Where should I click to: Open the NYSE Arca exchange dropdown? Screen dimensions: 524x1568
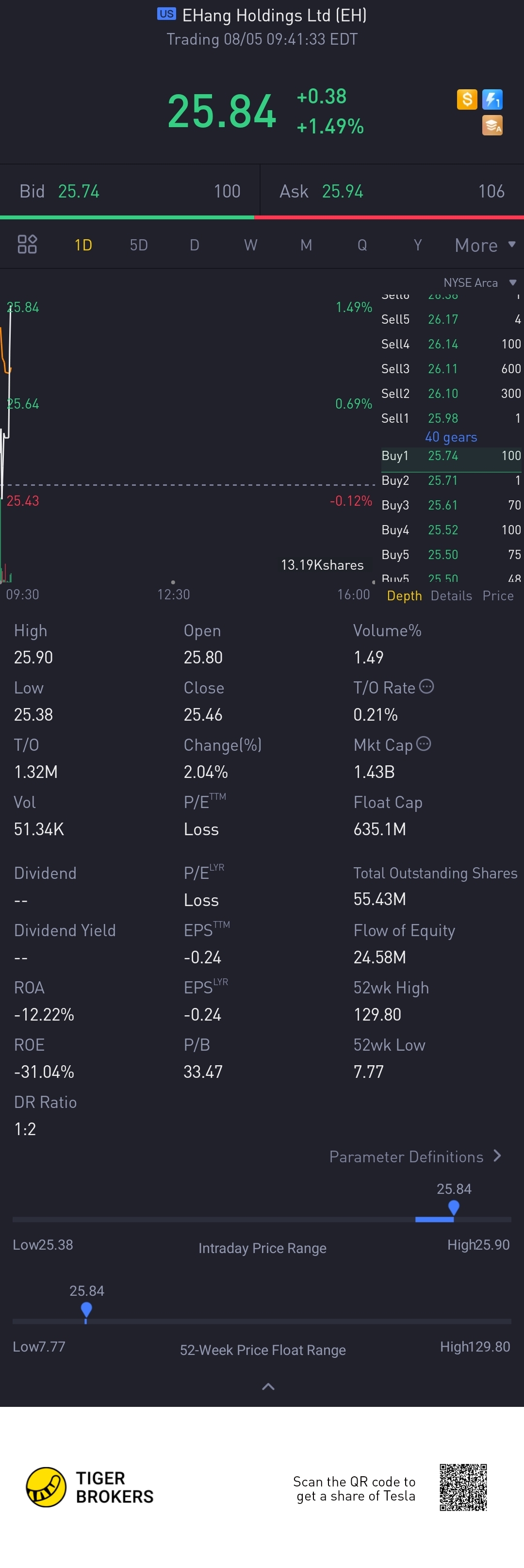pos(479,282)
